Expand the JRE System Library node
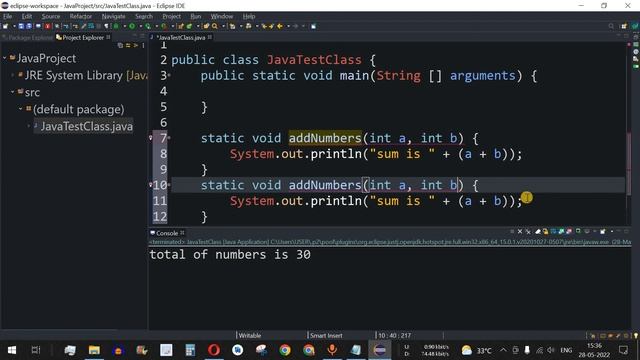 (x=13, y=75)
